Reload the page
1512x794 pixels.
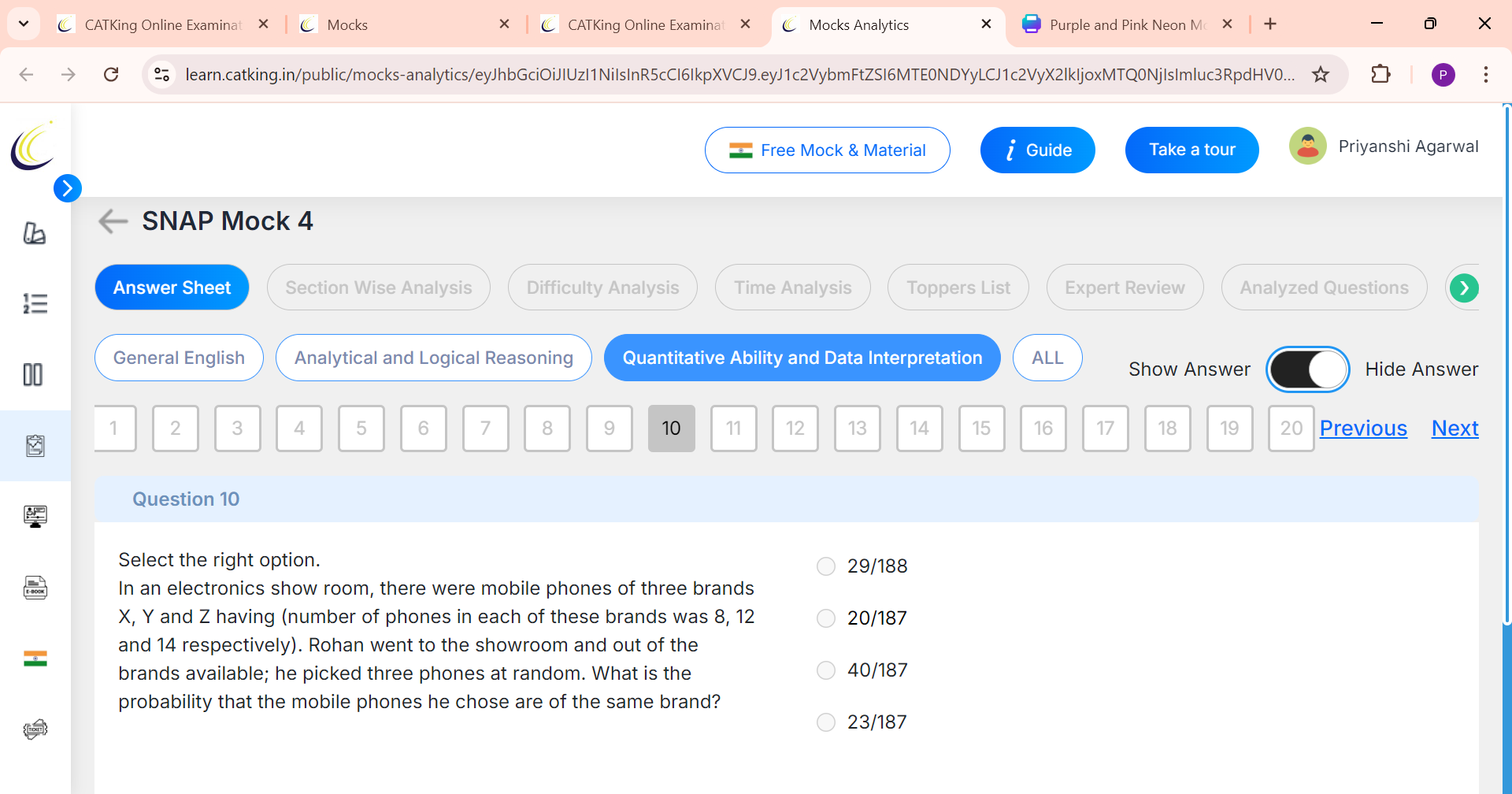111,75
